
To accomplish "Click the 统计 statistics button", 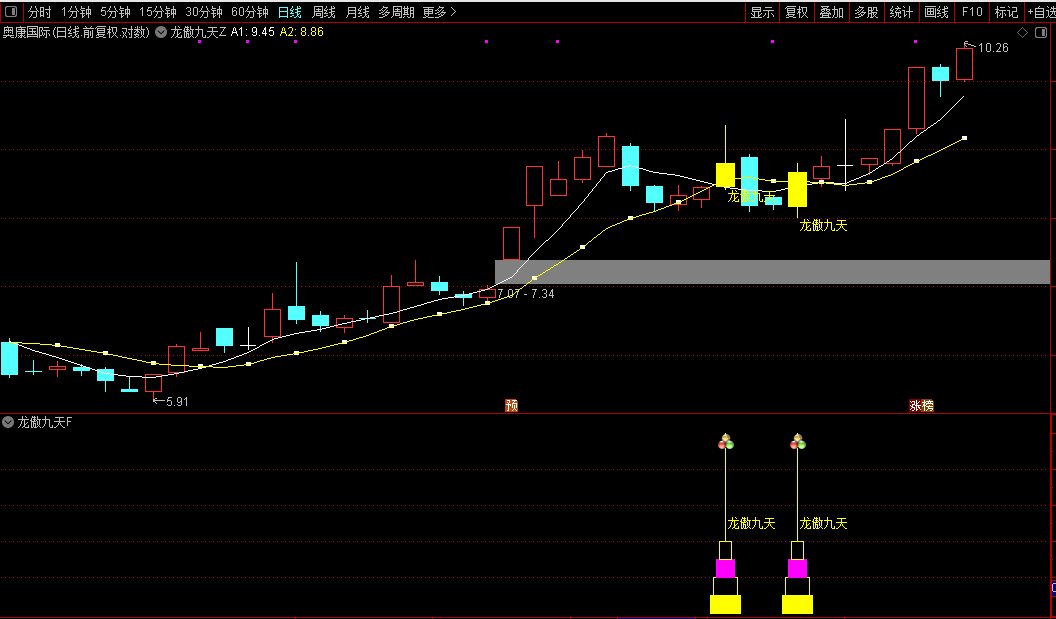I will tap(901, 12).
